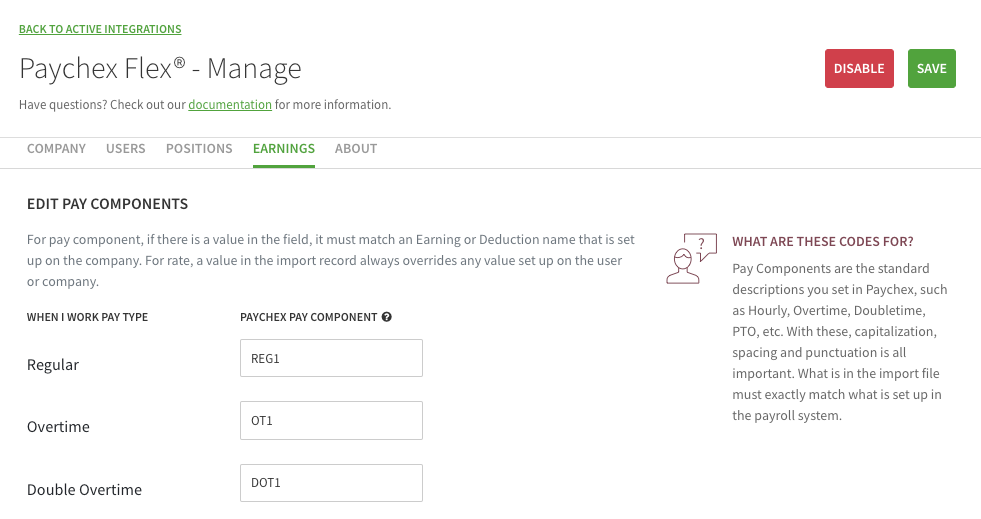
Task: Click the Double Overtime pay type label
Action: 84,490
